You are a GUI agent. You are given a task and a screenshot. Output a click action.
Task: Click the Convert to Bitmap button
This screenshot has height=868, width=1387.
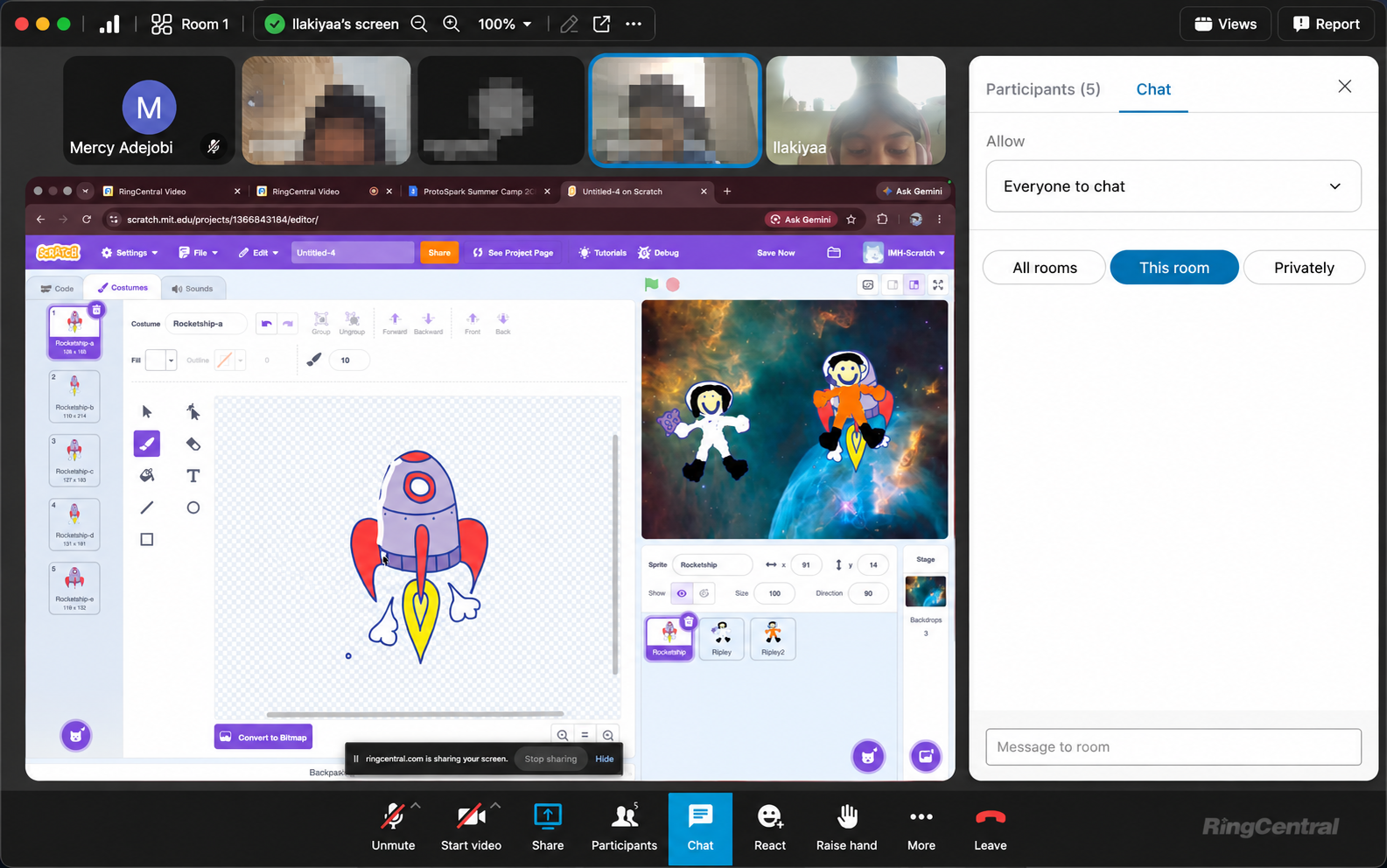[x=263, y=737]
